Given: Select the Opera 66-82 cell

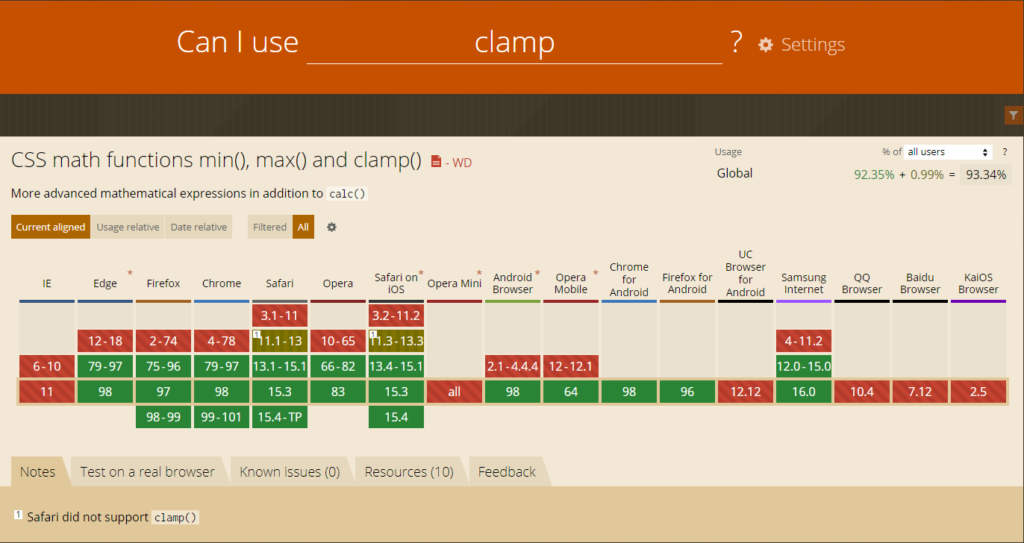Looking at the screenshot, I should 338,366.
